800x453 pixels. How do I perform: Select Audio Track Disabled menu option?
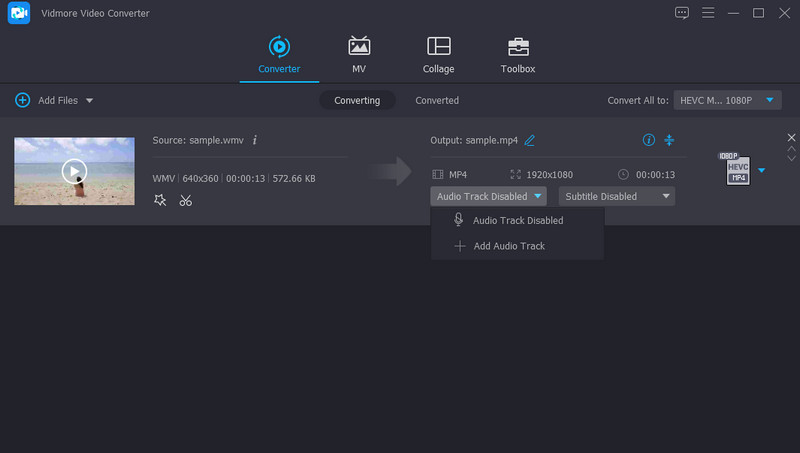[x=517, y=220]
